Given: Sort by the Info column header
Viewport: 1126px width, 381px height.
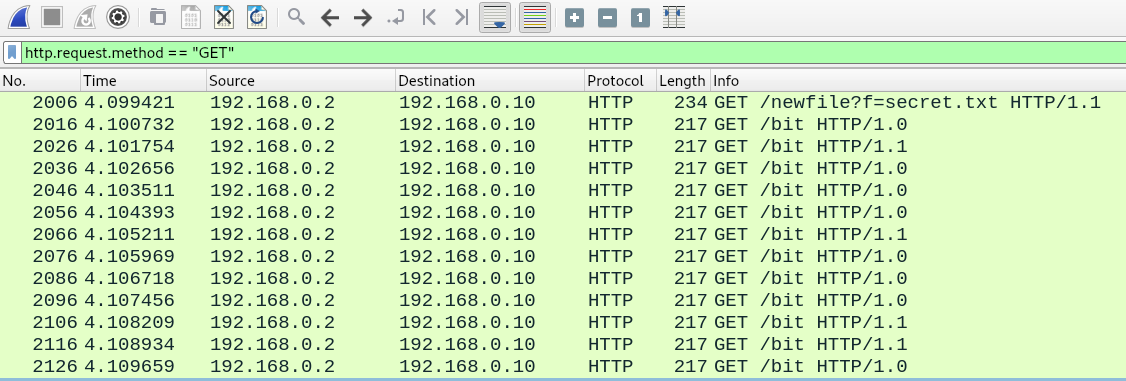Looking at the screenshot, I should (x=918, y=81).
